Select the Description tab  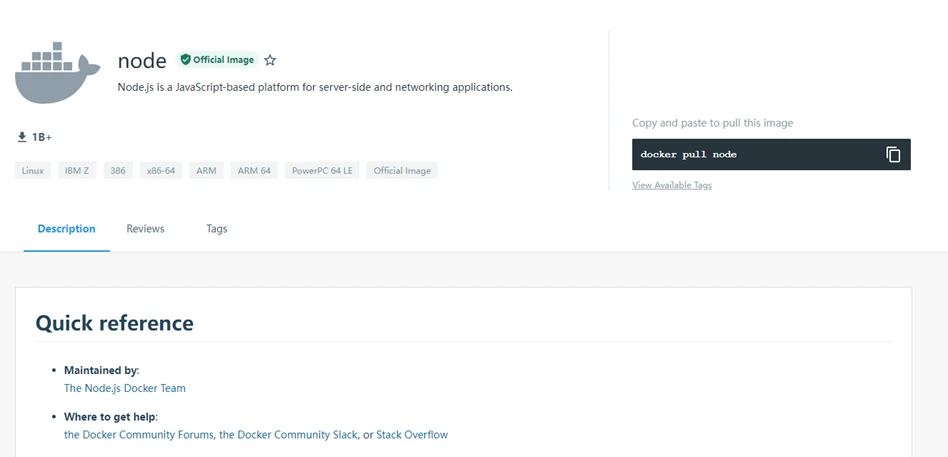point(66,229)
